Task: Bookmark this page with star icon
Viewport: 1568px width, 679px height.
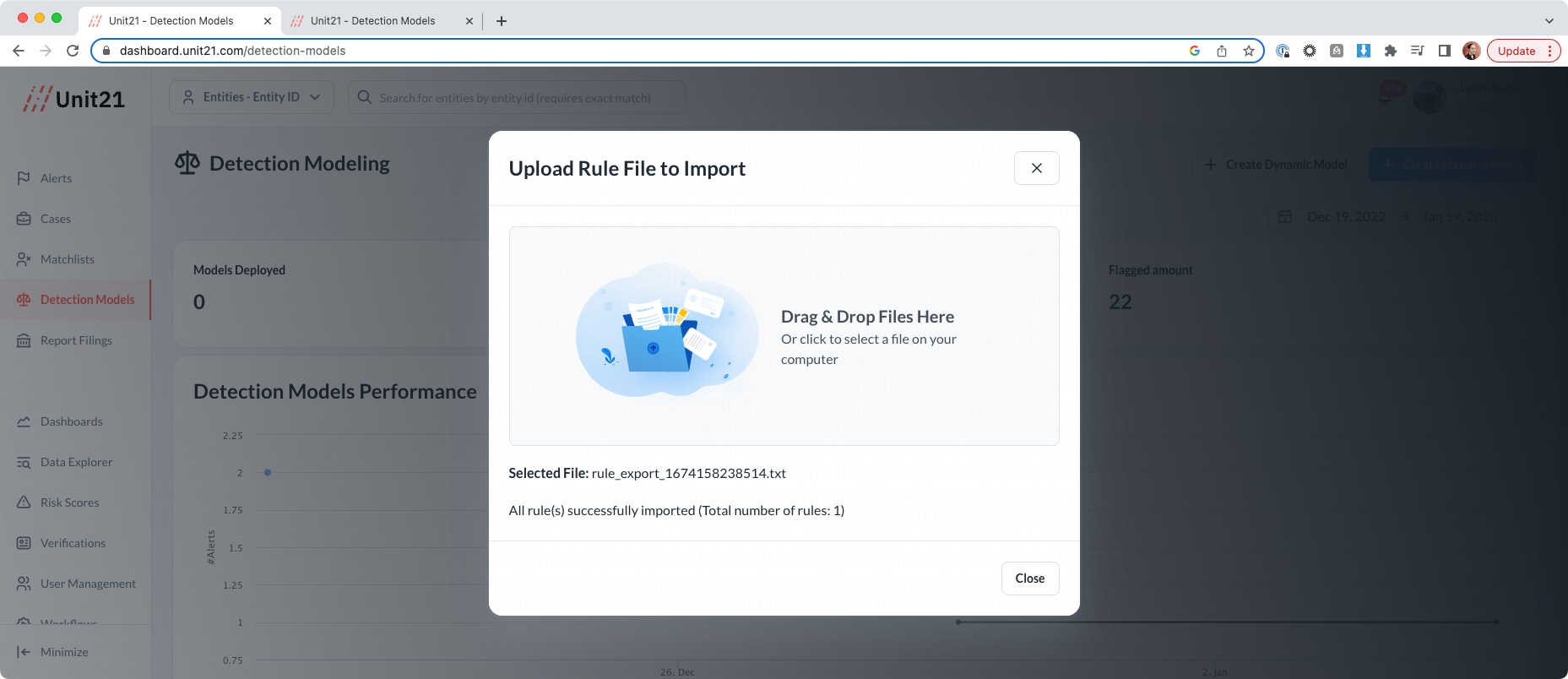Action: [x=1249, y=51]
